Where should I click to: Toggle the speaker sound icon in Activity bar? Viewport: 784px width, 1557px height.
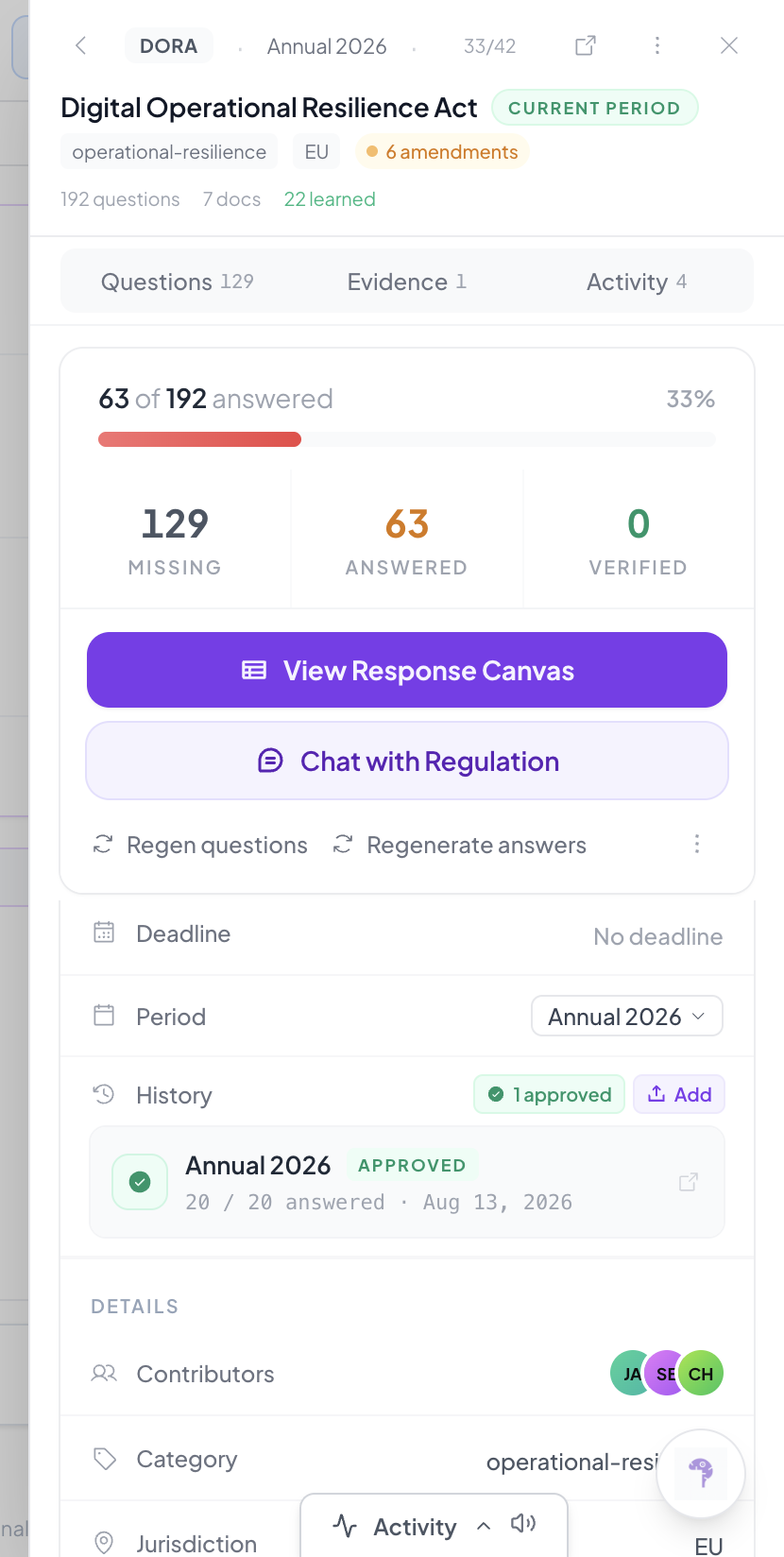pyautogui.click(x=523, y=1523)
